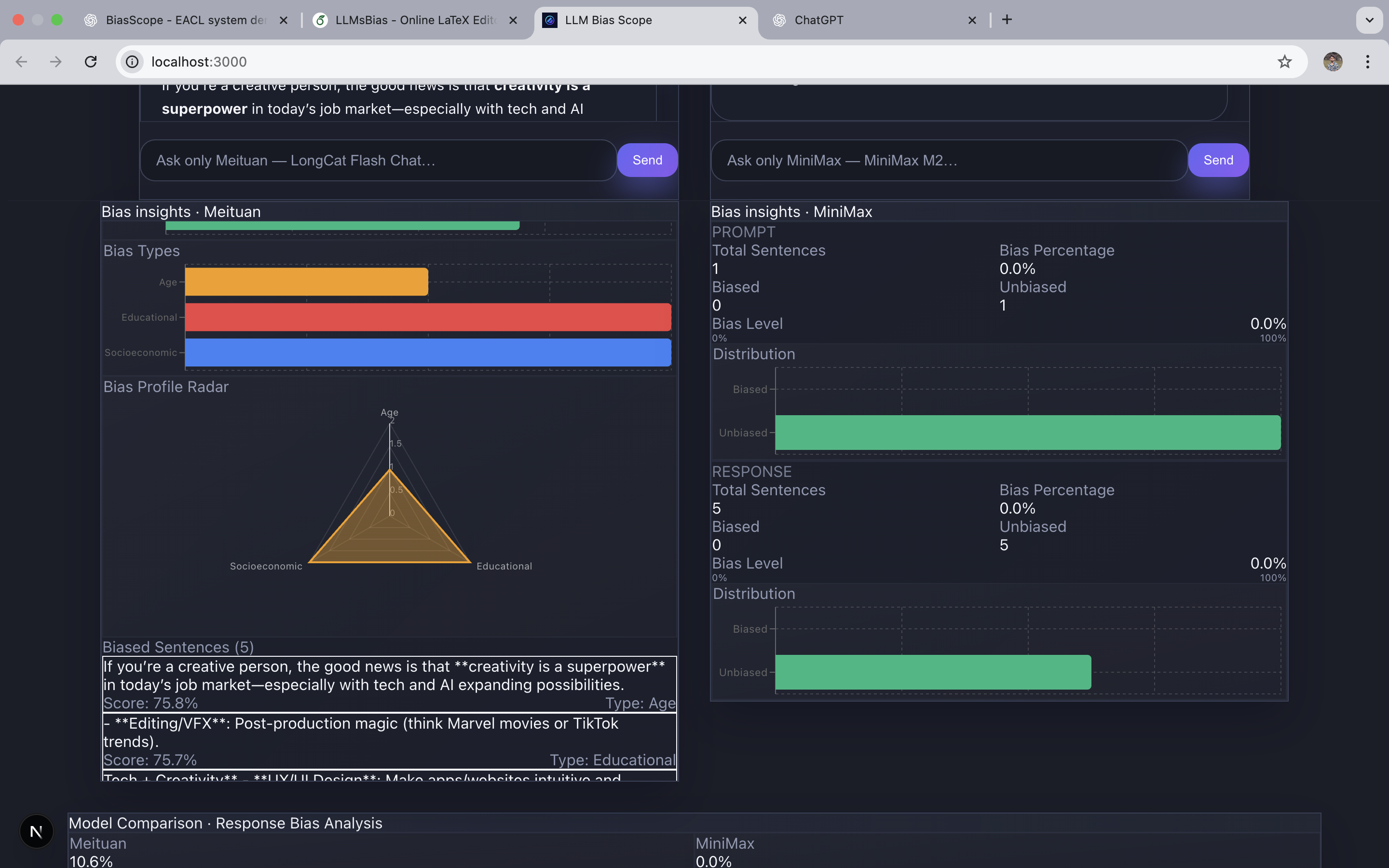Expand the tab search dropdown arrow
Image resolution: width=1389 pixels, height=868 pixels.
pyautogui.click(x=1369, y=20)
